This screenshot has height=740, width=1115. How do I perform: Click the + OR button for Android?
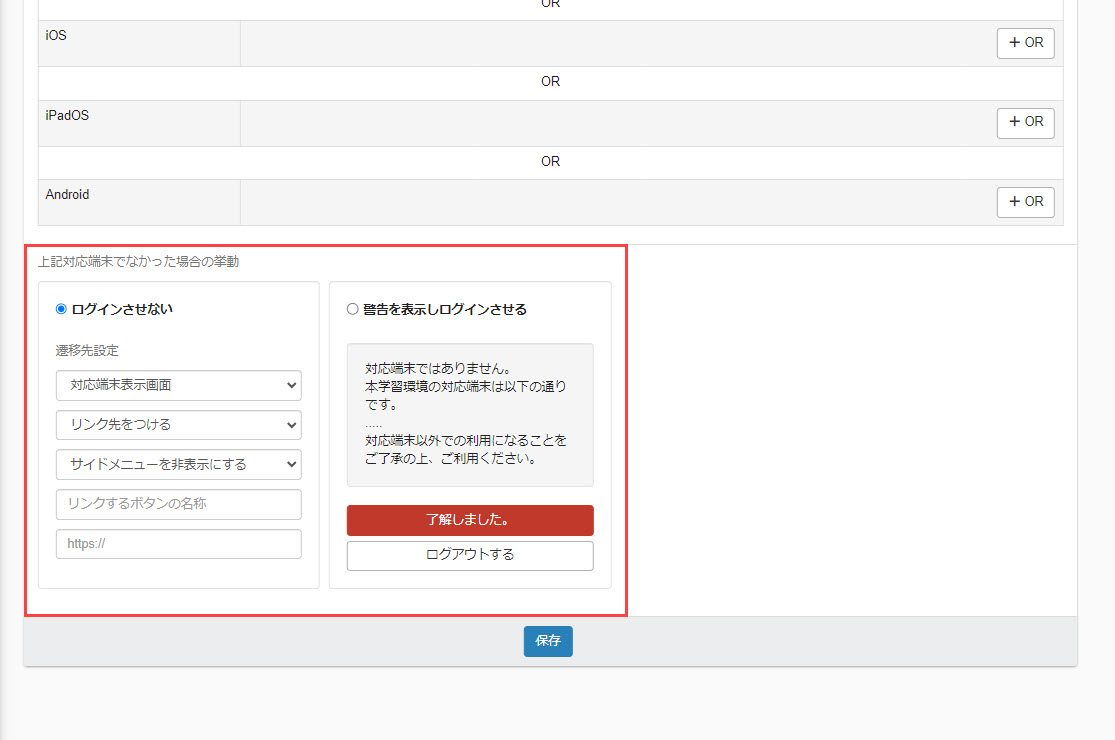[1025, 202]
